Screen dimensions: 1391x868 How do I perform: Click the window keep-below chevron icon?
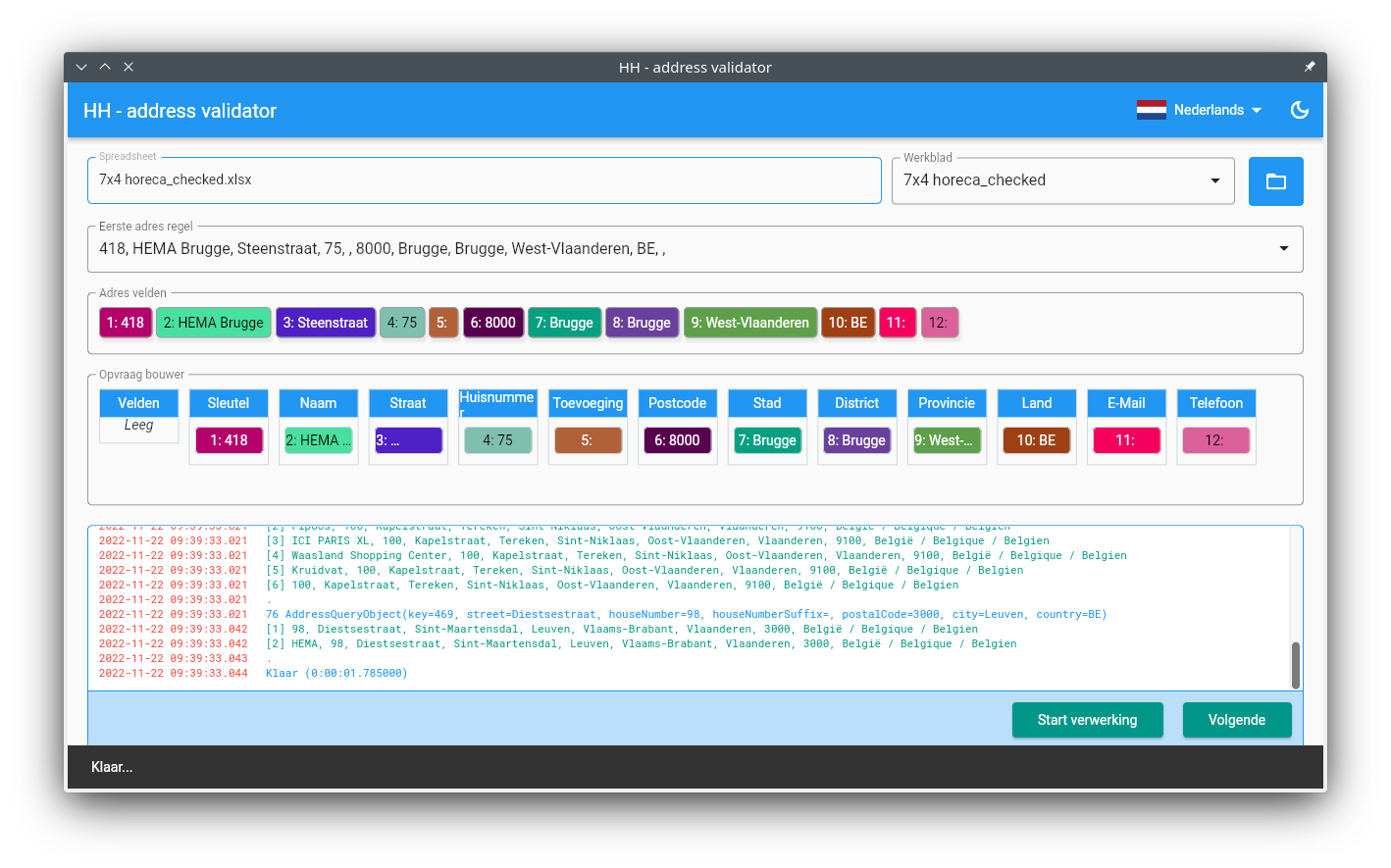(81, 67)
